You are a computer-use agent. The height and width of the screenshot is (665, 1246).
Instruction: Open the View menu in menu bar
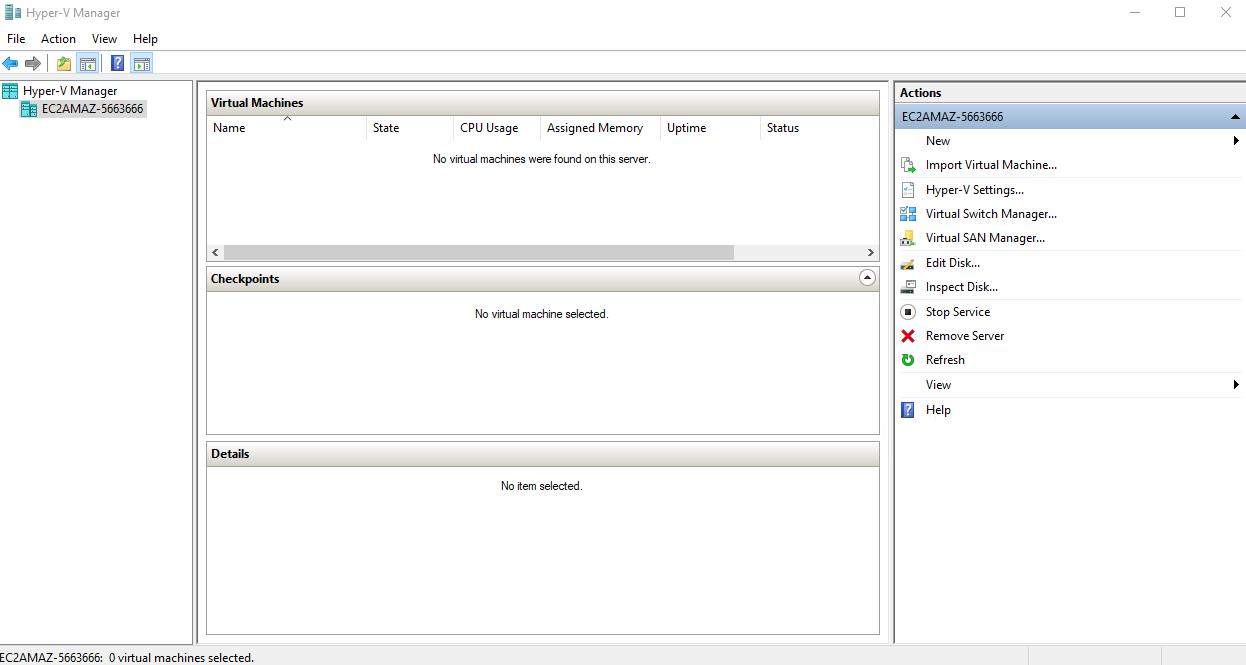point(105,39)
